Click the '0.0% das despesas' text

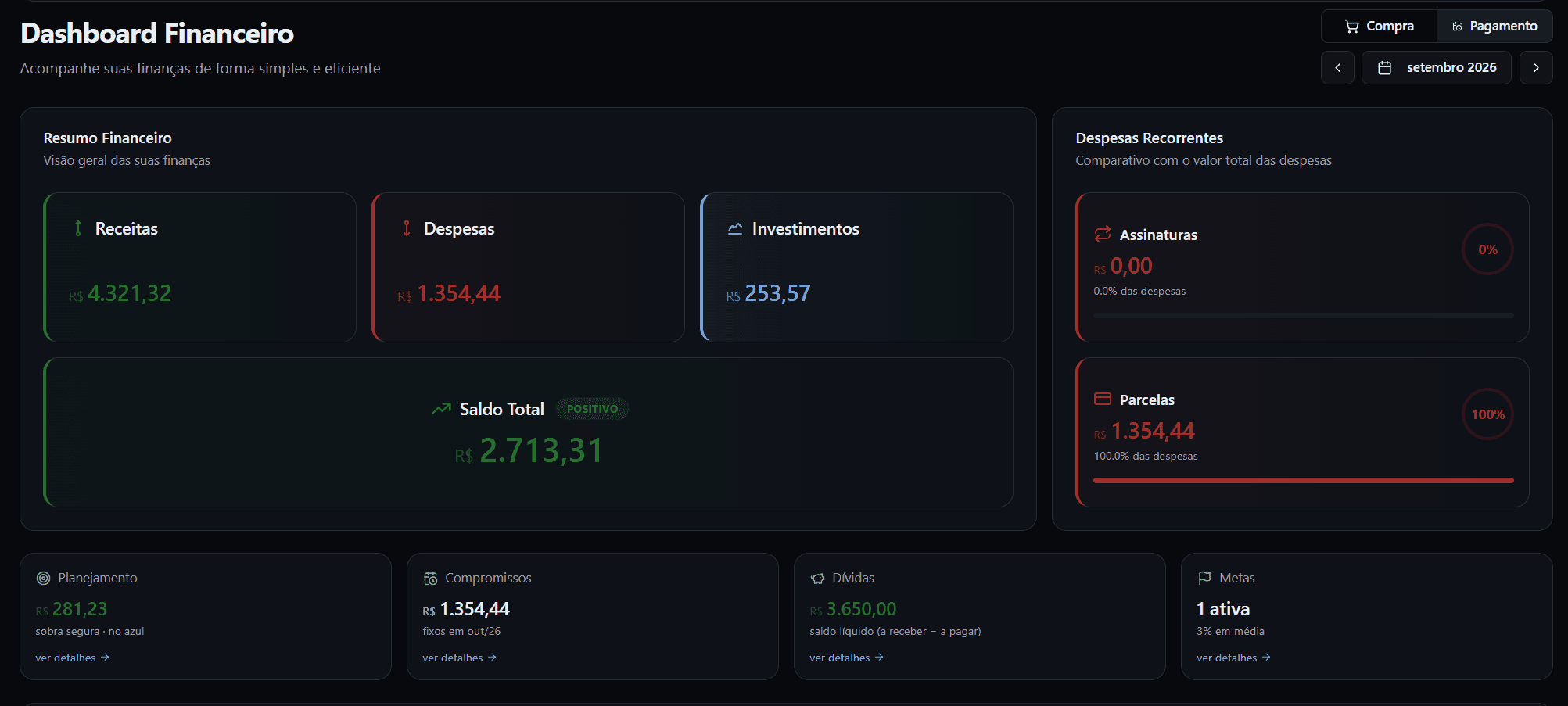point(1139,291)
